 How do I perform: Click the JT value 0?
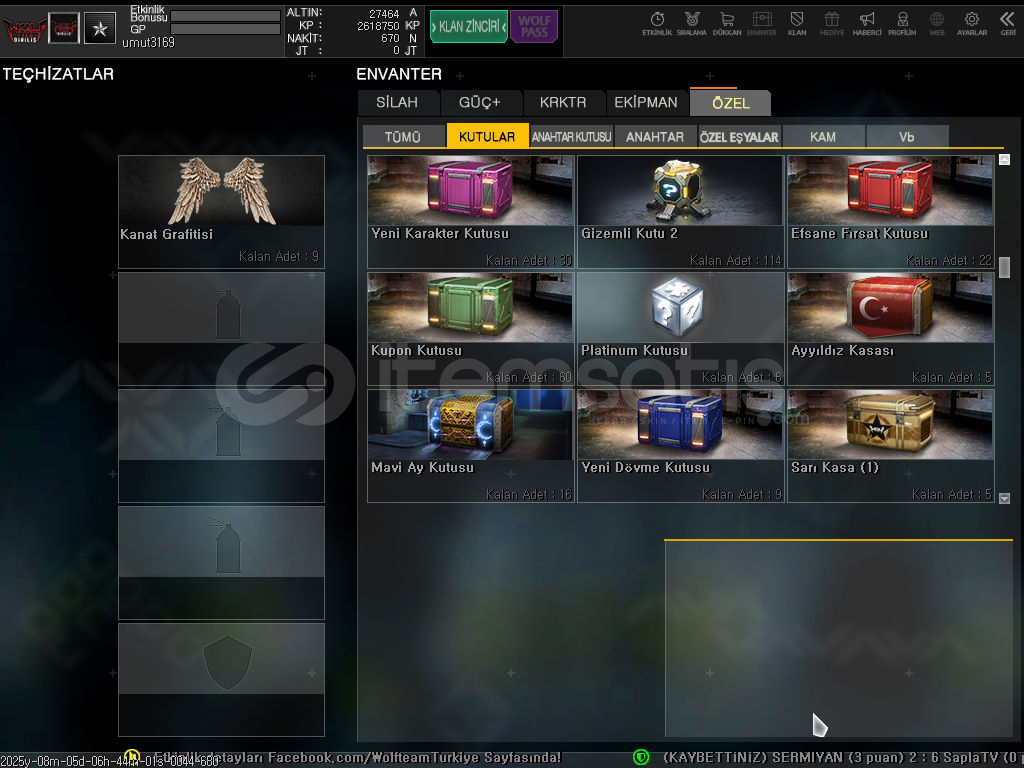tap(396, 51)
